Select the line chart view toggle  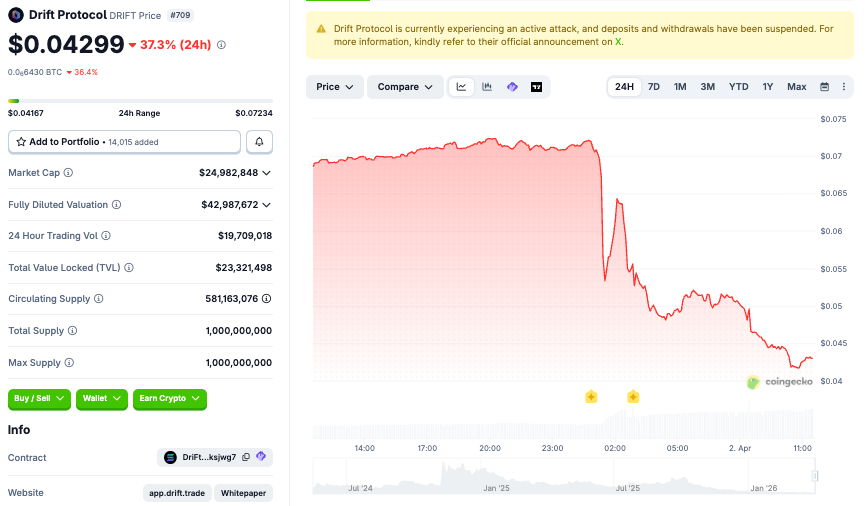coord(461,87)
